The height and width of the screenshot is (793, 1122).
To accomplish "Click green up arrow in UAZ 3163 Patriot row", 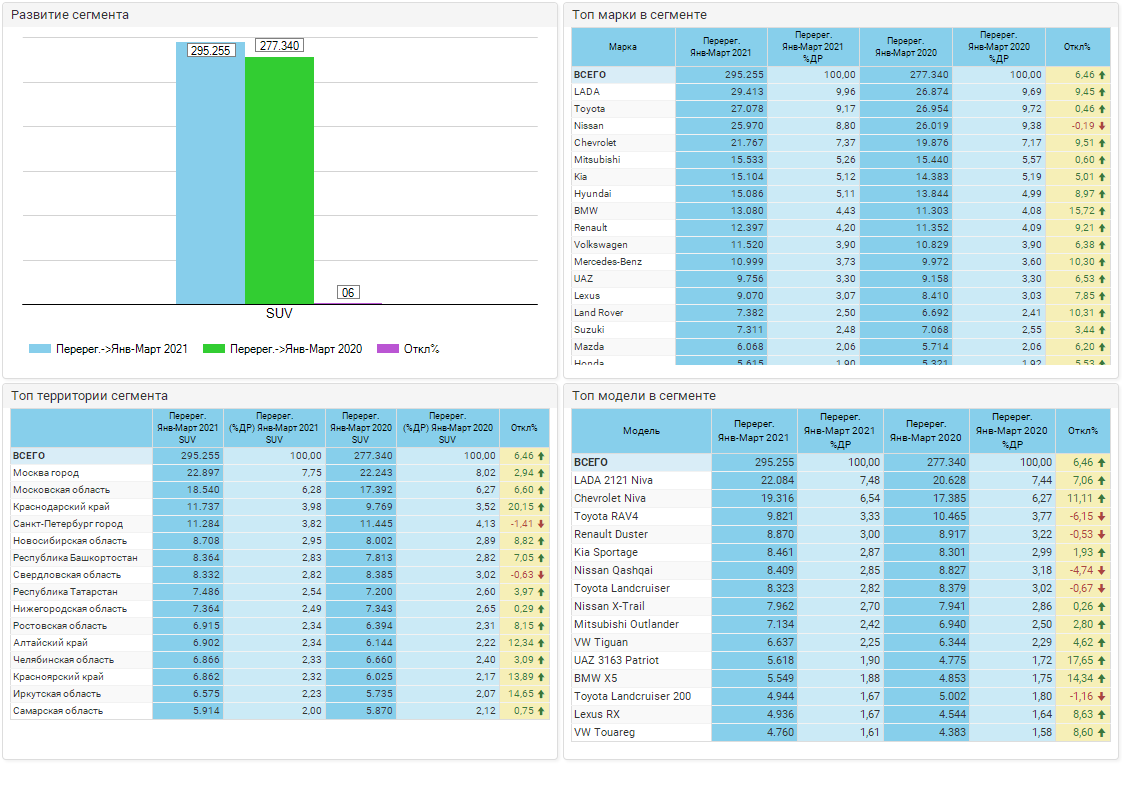I will [1102, 661].
